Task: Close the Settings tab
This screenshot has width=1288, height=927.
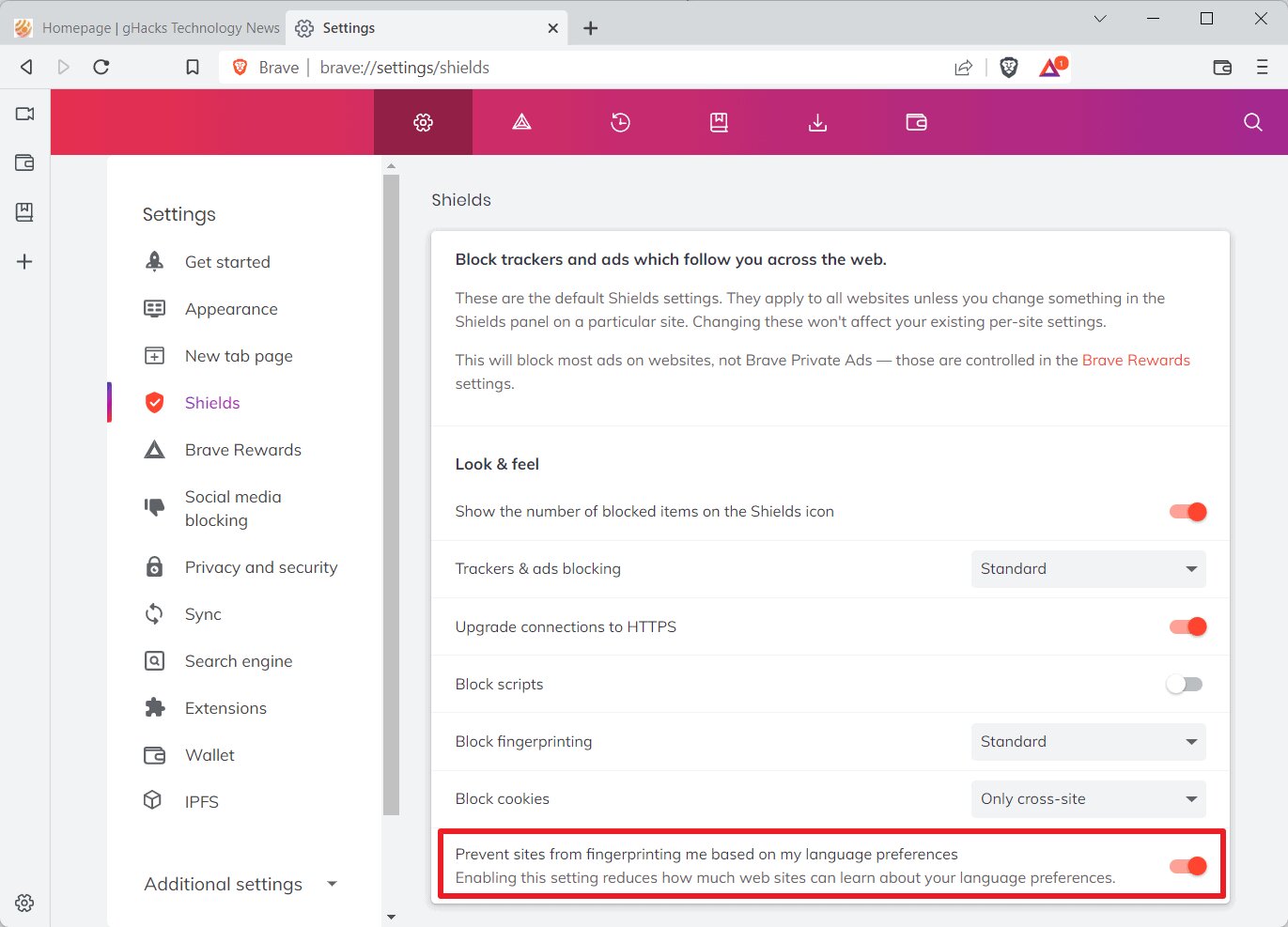Action: click(x=552, y=28)
